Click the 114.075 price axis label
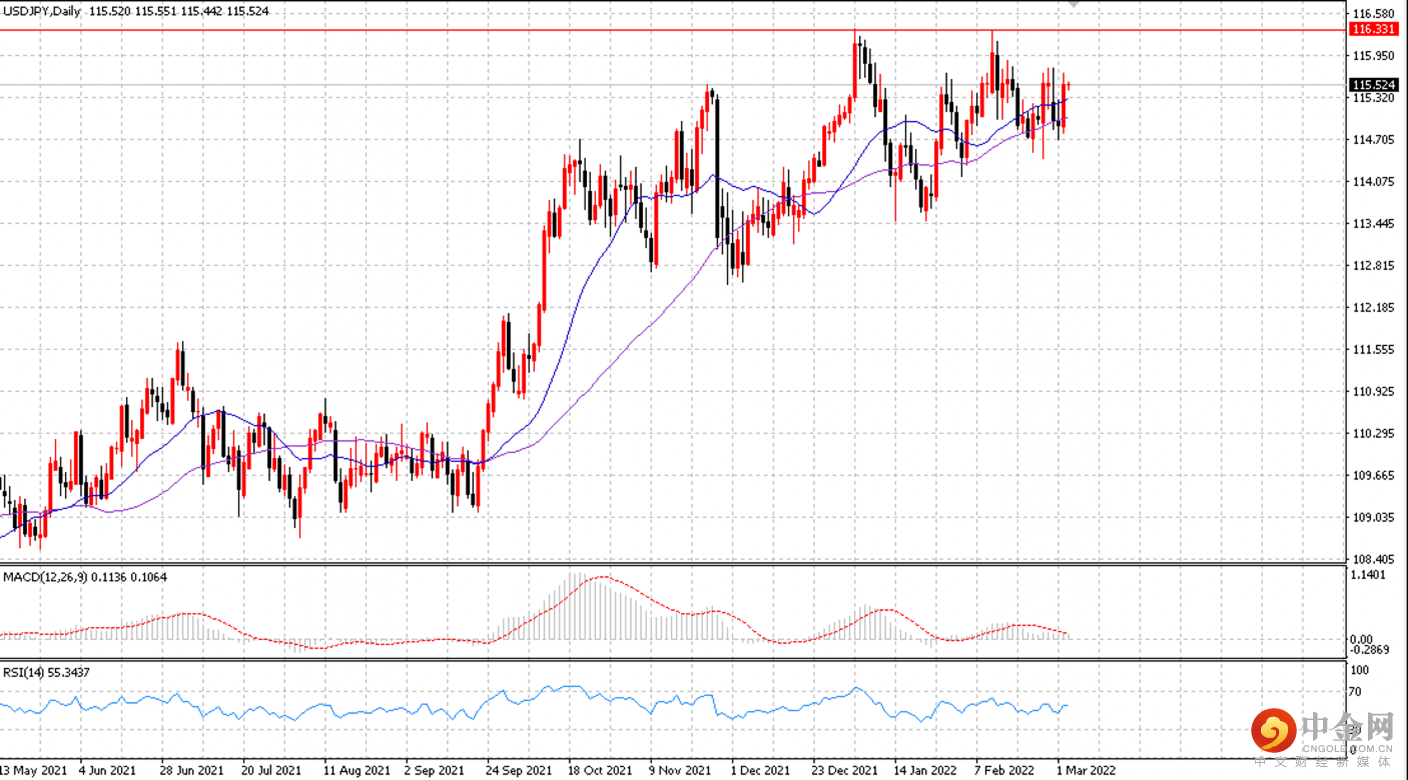Image resolution: width=1408 pixels, height=780 pixels. [x=1372, y=182]
